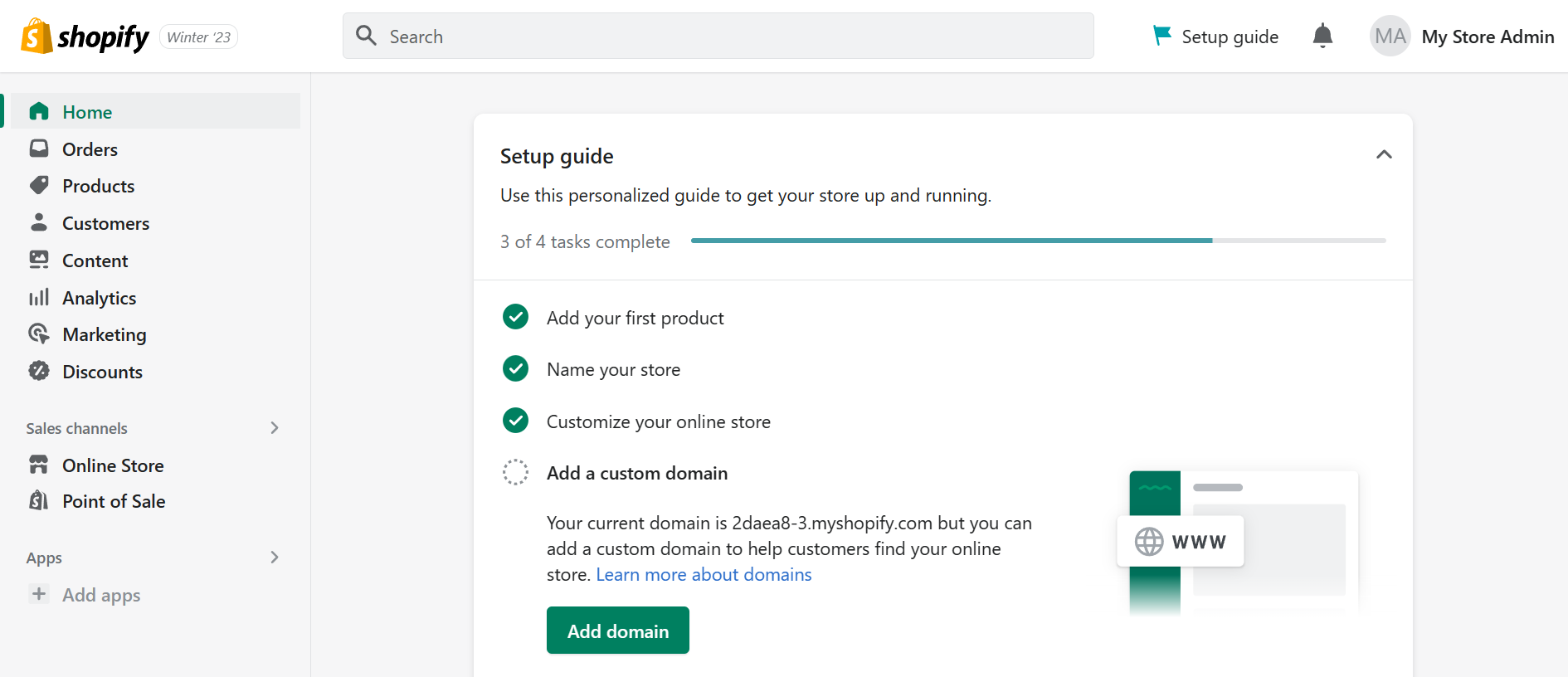Click the plus icon beside Add apps

(x=39, y=594)
